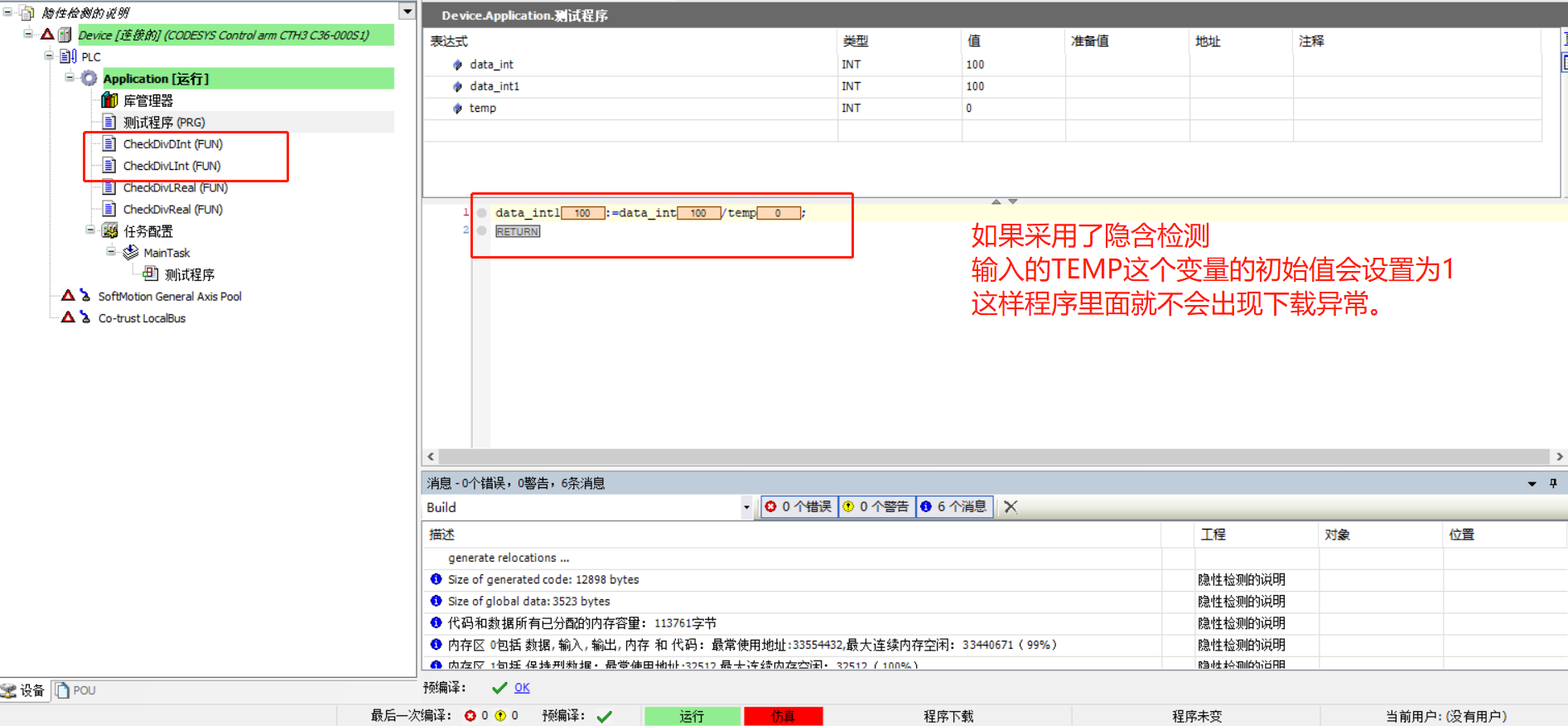Click the inline temp value box in code

pyautogui.click(x=779, y=213)
